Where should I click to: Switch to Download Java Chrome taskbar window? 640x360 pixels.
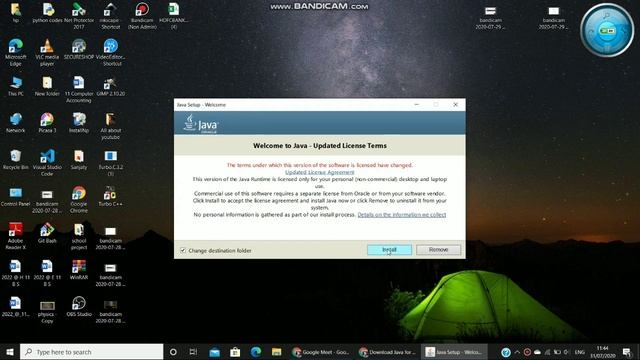coord(387,352)
